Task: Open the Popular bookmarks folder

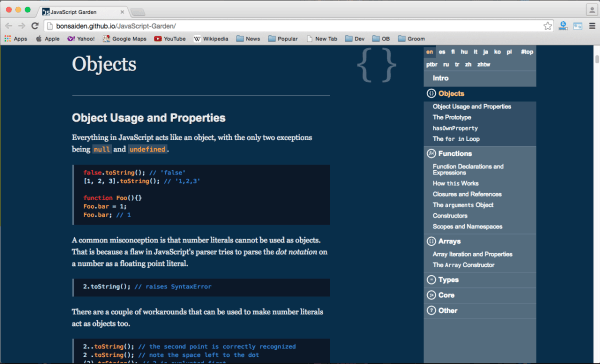Action: pos(283,39)
